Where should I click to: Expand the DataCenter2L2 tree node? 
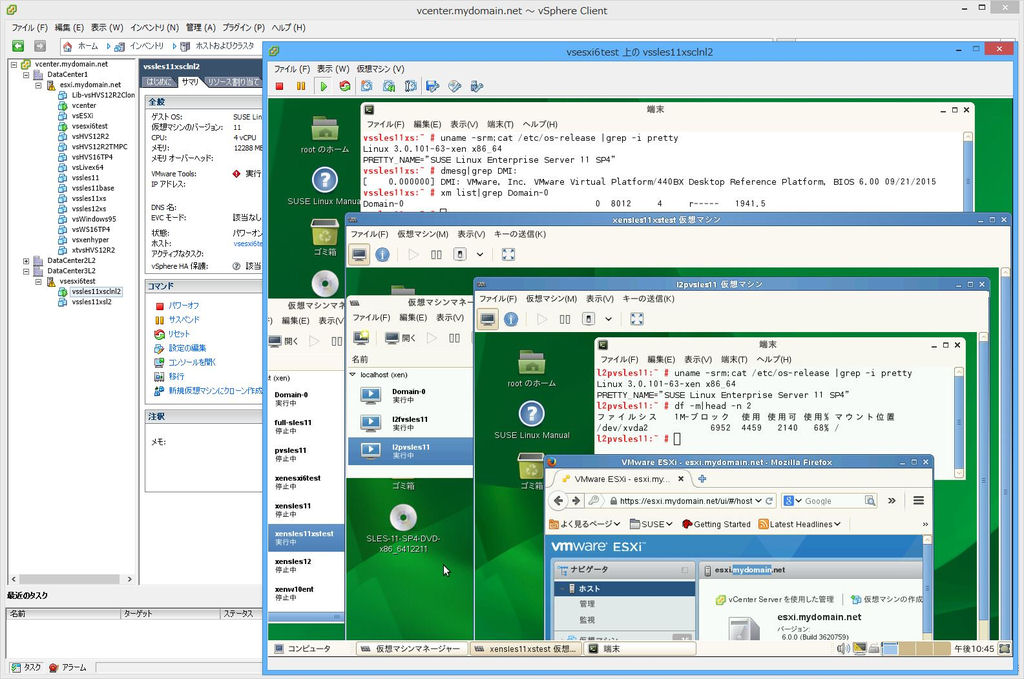(26, 261)
